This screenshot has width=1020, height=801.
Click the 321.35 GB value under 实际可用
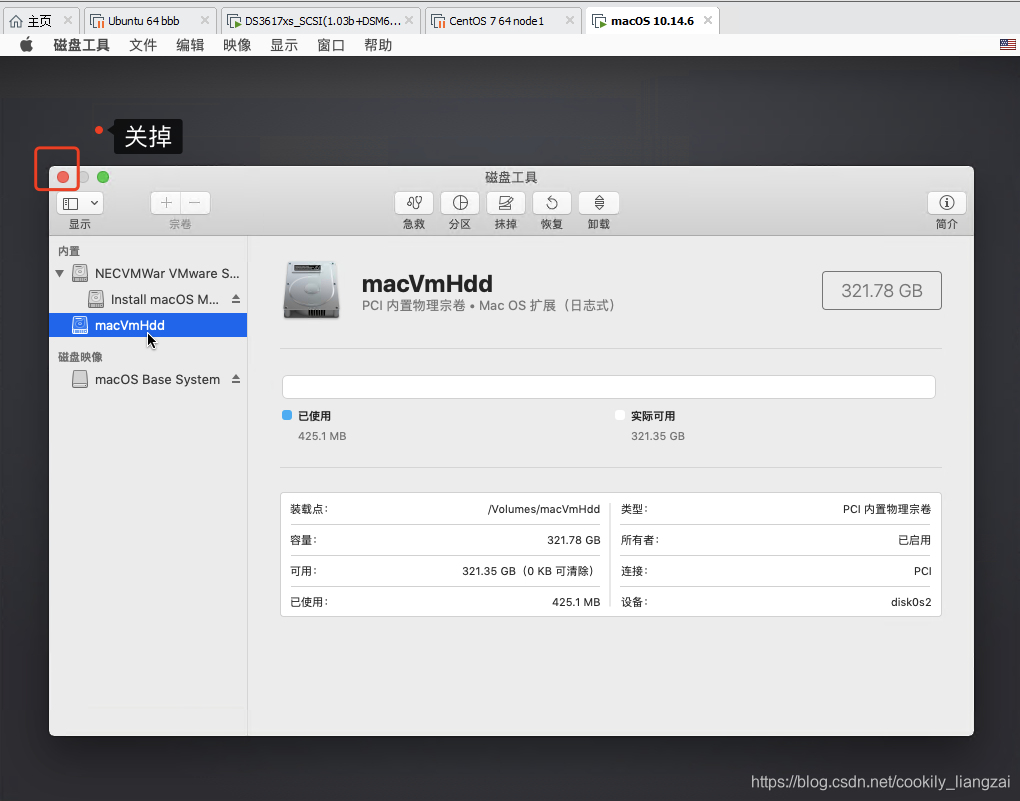(658, 436)
